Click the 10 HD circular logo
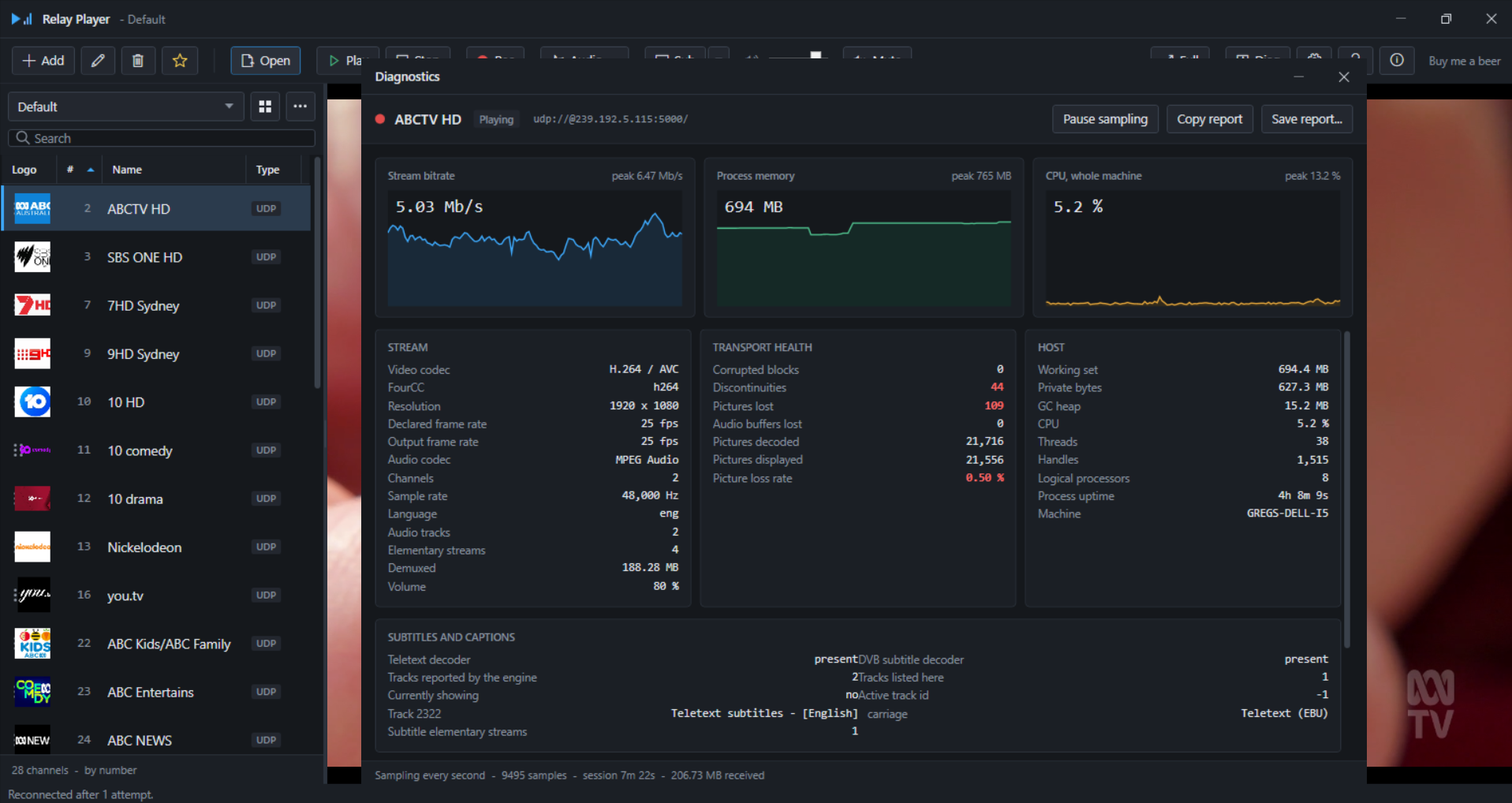The width and height of the screenshot is (1512, 803). tap(32, 401)
